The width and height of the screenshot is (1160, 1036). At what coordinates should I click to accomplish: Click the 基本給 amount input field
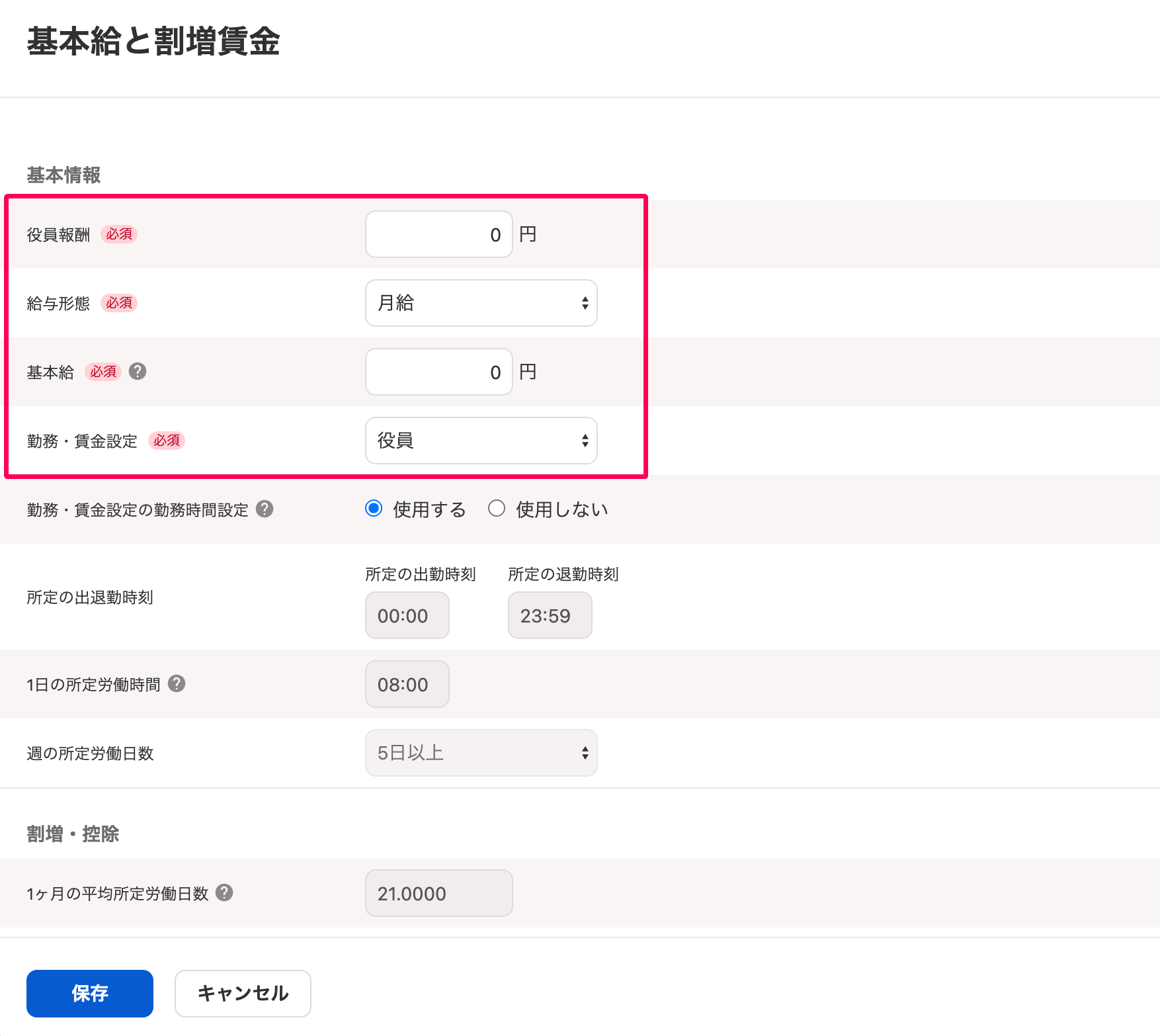439,372
